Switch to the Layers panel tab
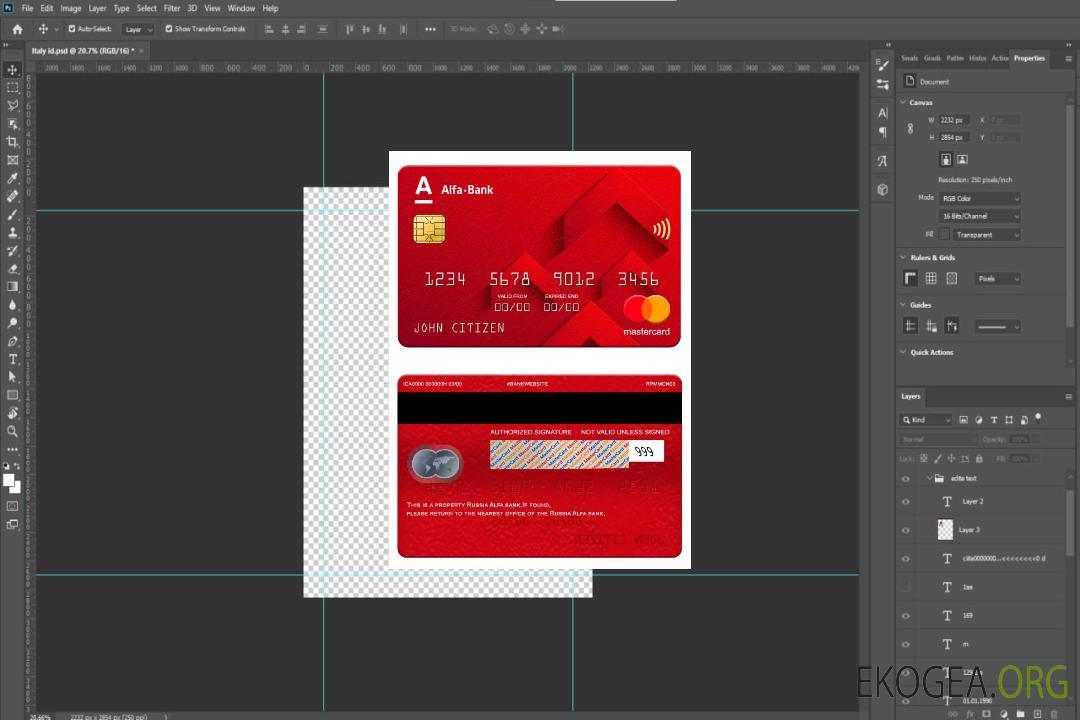 click(x=911, y=396)
